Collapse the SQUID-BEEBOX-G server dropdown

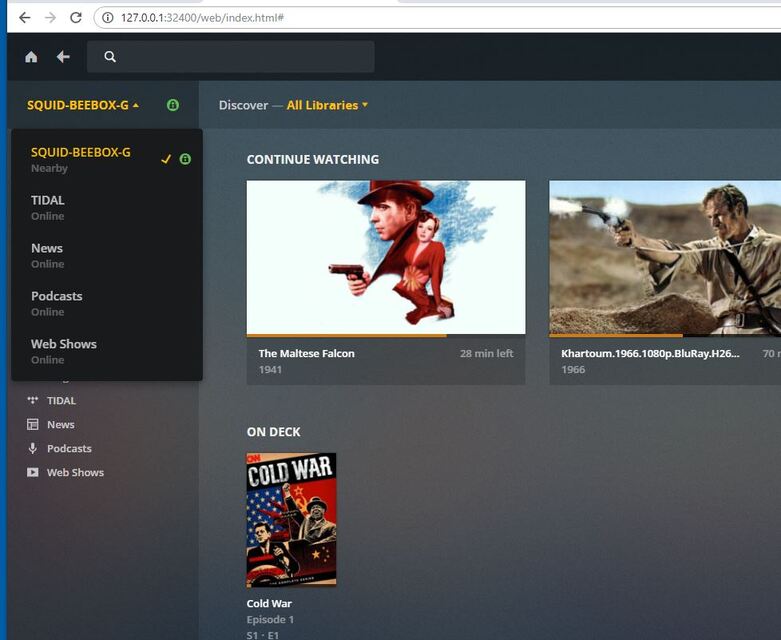click(x=83, y=105)
